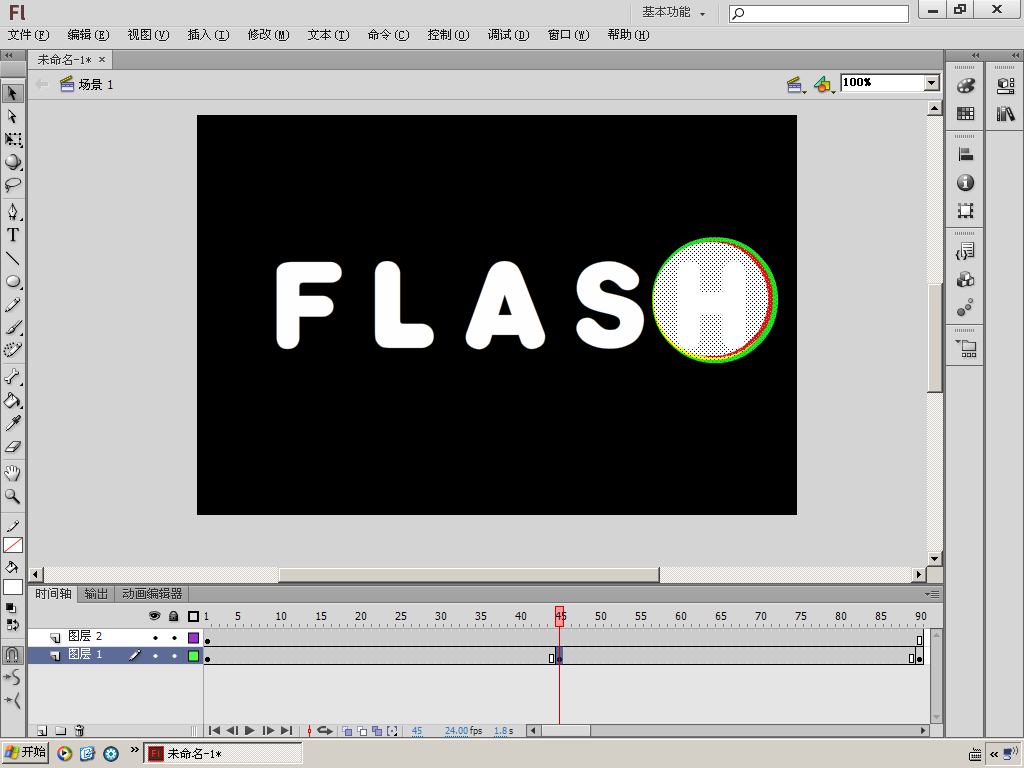1024x768 pixels.
Task: Open the Transform panel icon
Action: pos(965,211)
